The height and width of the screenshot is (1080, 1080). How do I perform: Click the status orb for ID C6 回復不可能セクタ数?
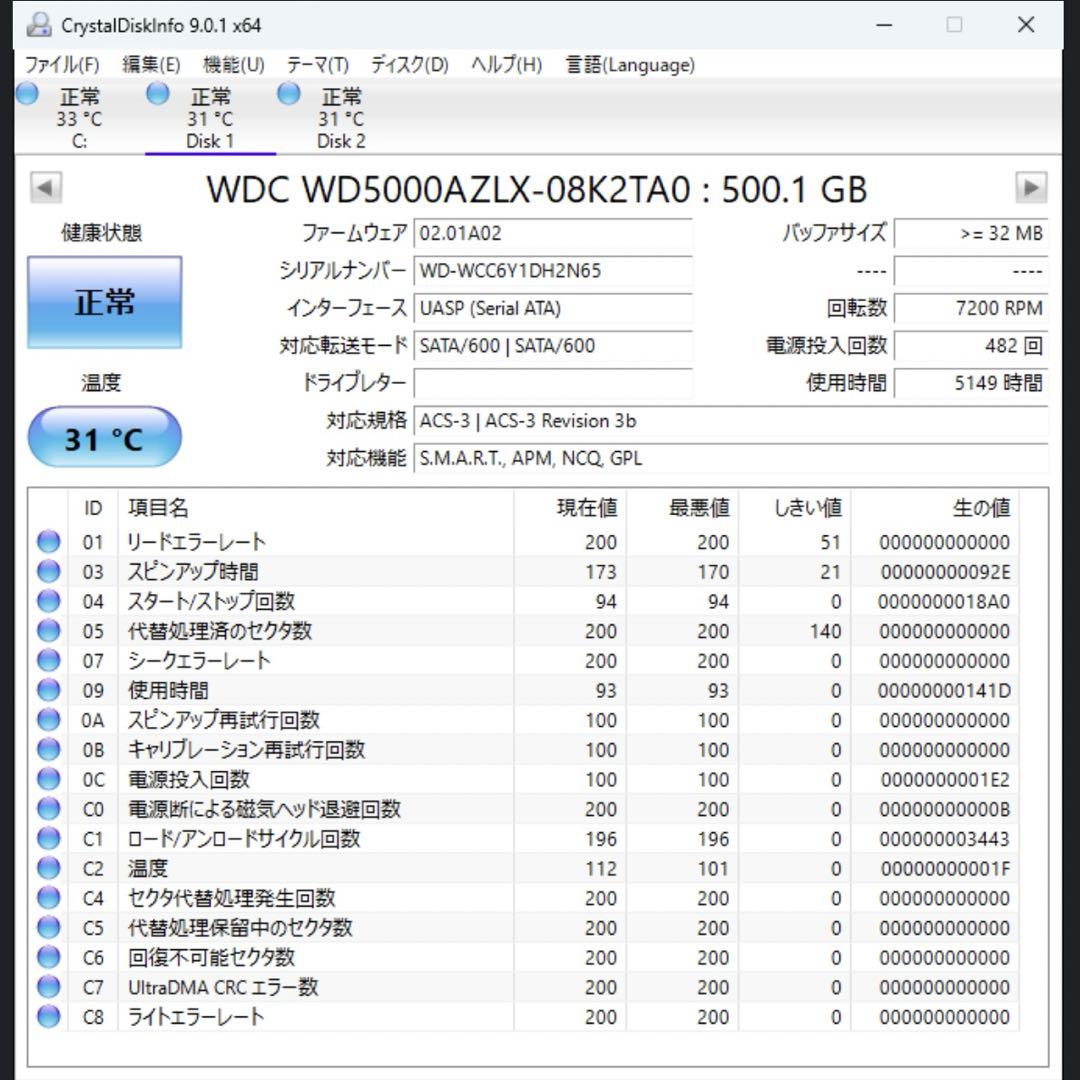[x=48, y=957]
